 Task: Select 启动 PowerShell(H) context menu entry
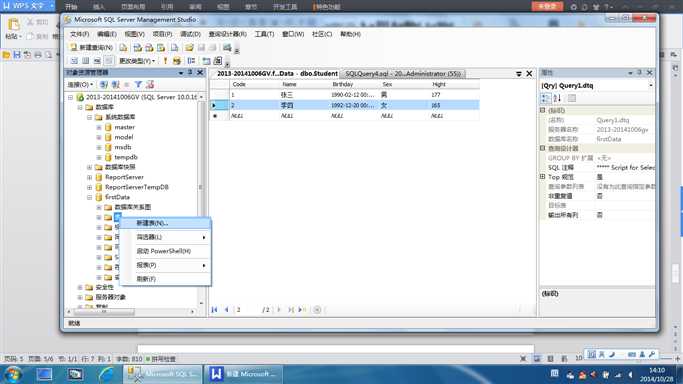pyautogui.click(x=166, y=251)
